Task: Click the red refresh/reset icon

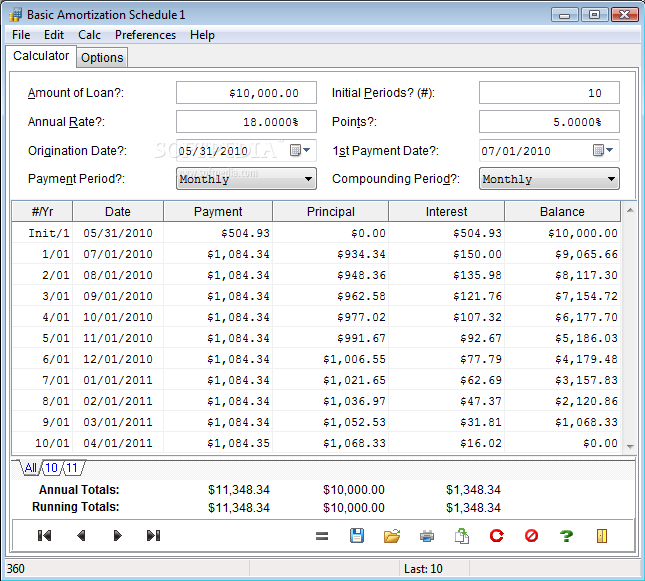Action: [x=497, y=535]
